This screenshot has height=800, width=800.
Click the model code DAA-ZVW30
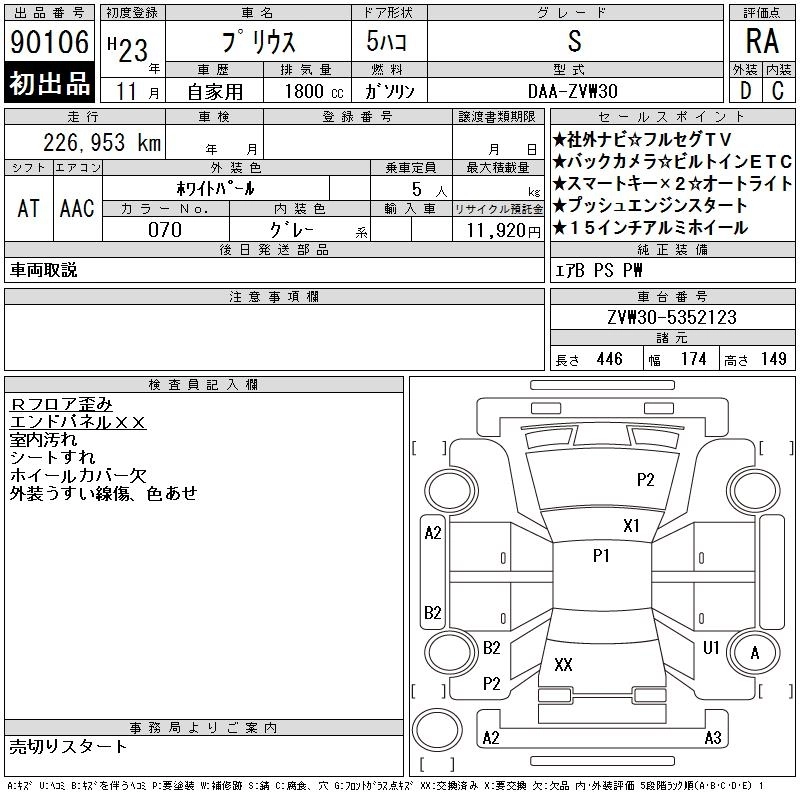572,91
